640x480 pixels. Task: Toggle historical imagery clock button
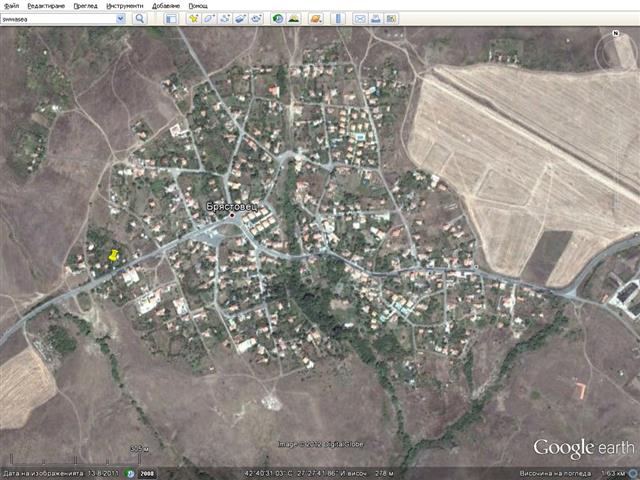278,18
